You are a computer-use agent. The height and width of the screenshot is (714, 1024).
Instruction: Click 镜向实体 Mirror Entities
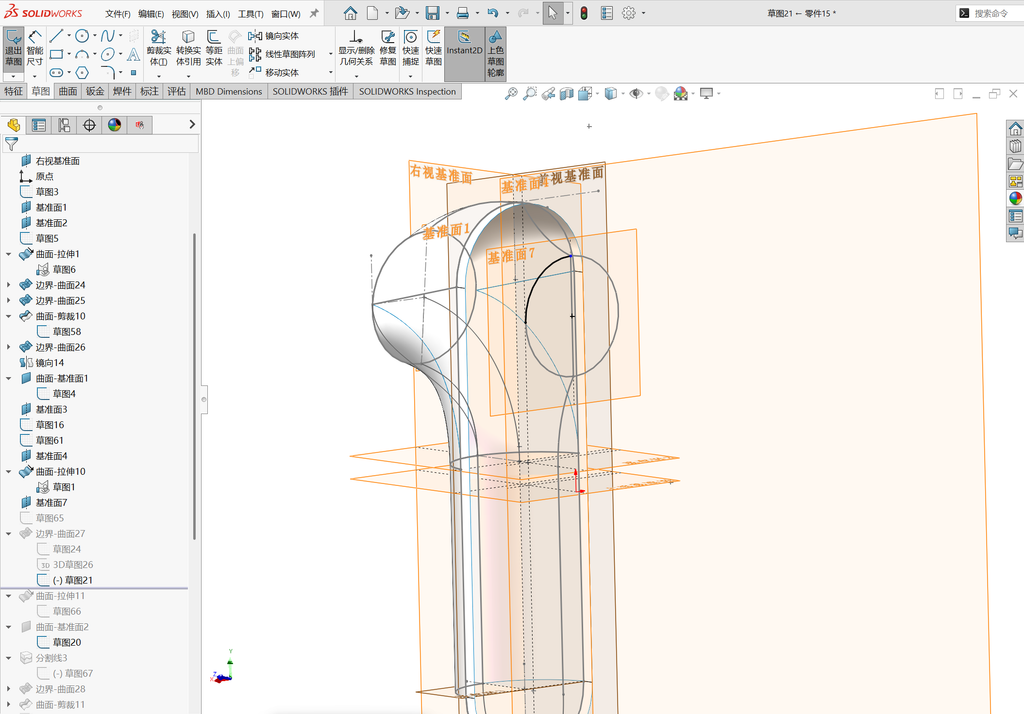[x=274, y=36]
